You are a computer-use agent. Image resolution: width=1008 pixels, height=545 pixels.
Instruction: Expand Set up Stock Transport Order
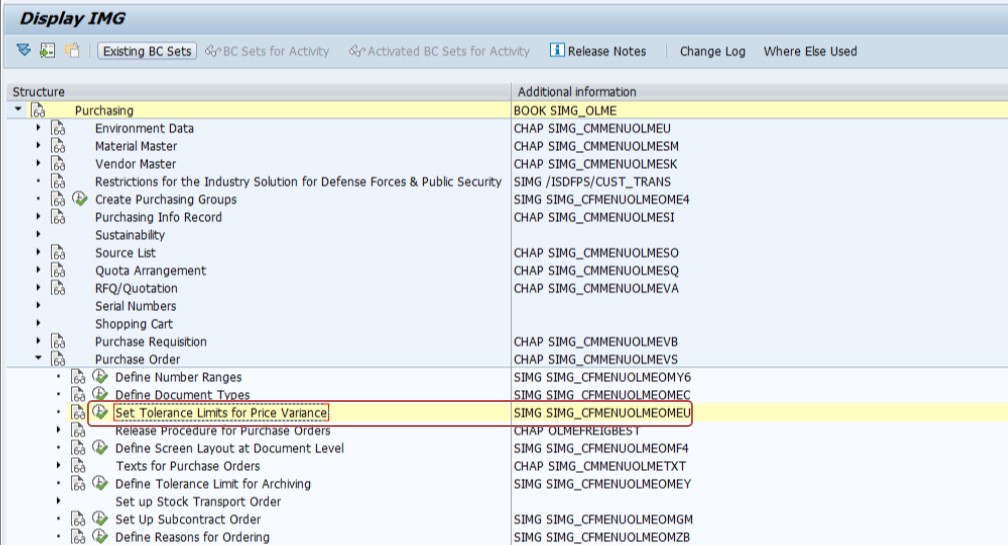58,501
